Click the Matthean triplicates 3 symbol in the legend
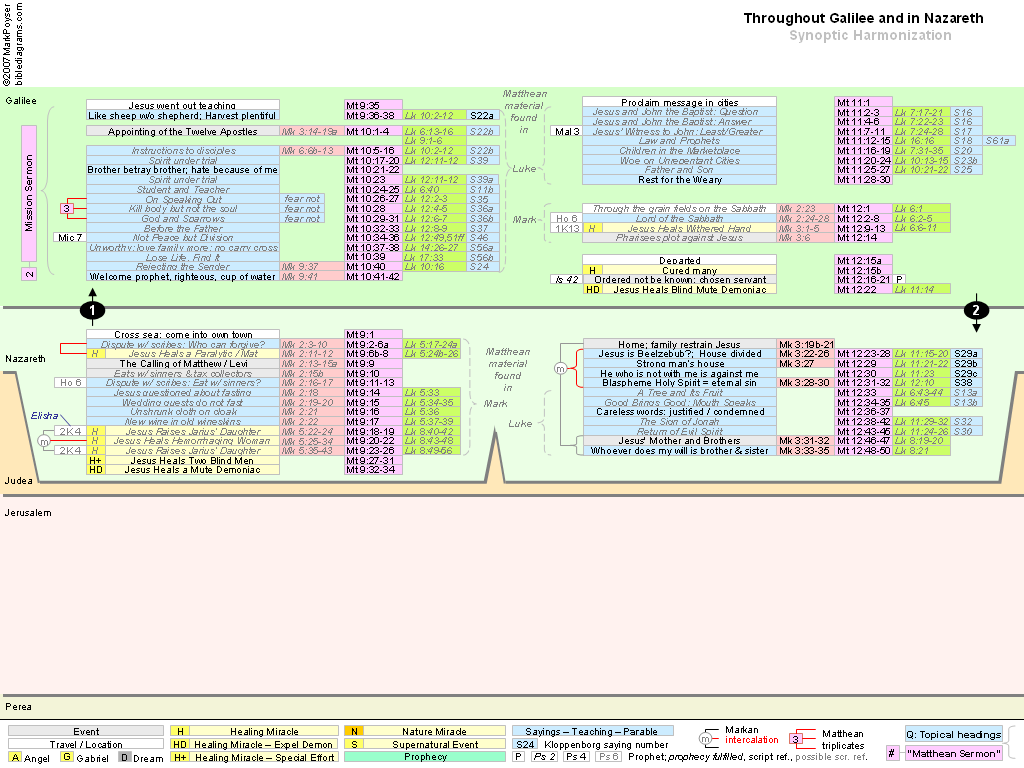This screenshot has height=768, width=1024. coord(795,739)
